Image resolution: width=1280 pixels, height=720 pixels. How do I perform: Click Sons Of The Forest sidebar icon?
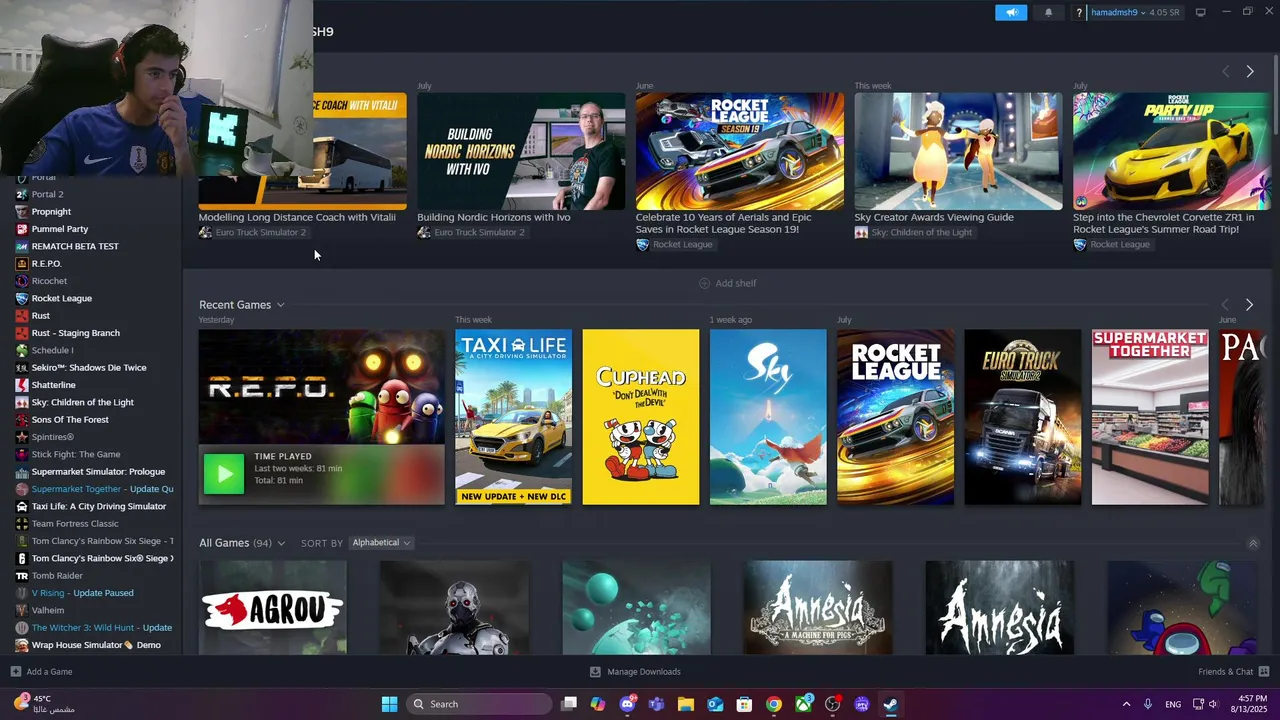22,420
